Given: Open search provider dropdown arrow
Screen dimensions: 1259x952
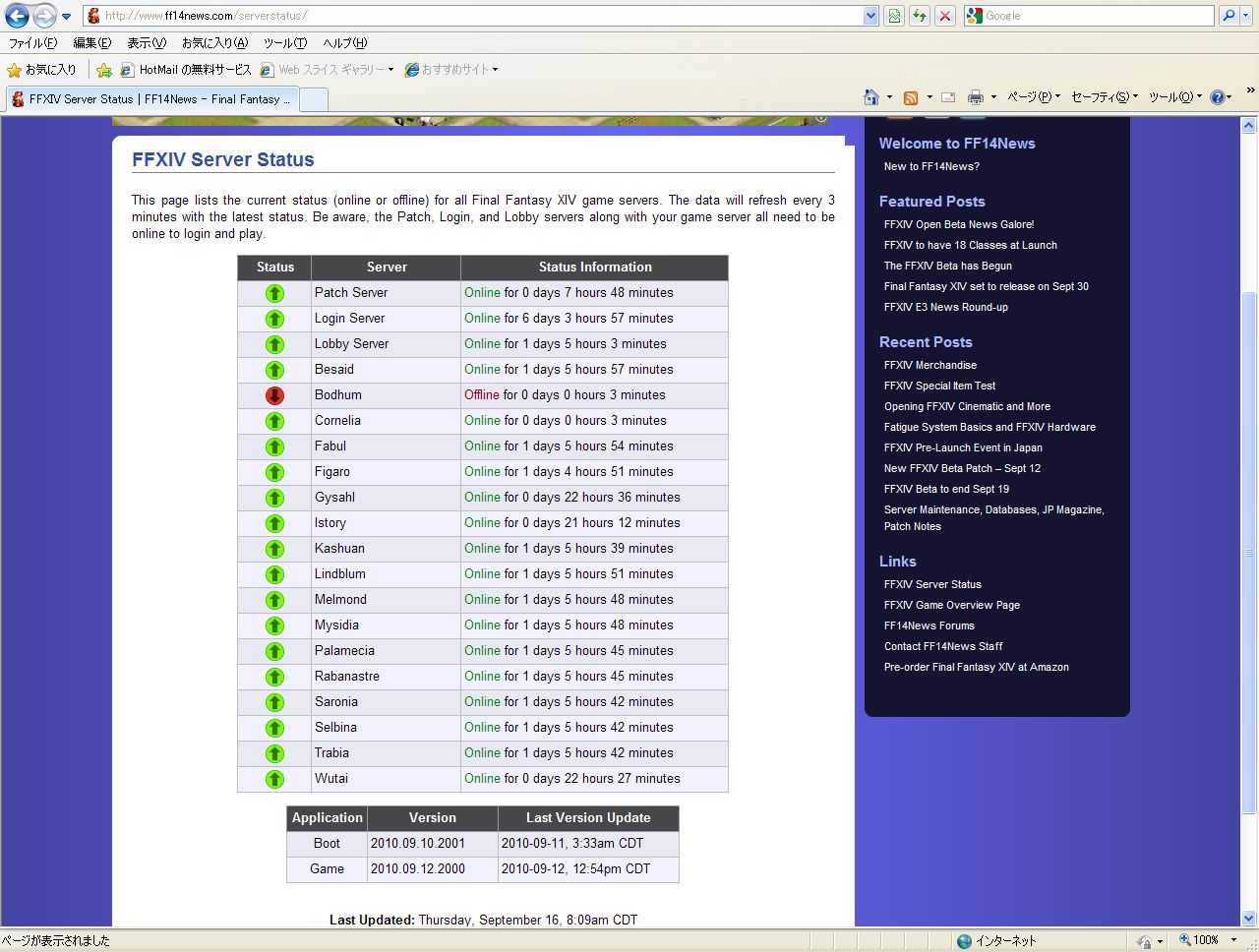Looking at the screenshot, I should [1247, 16].
